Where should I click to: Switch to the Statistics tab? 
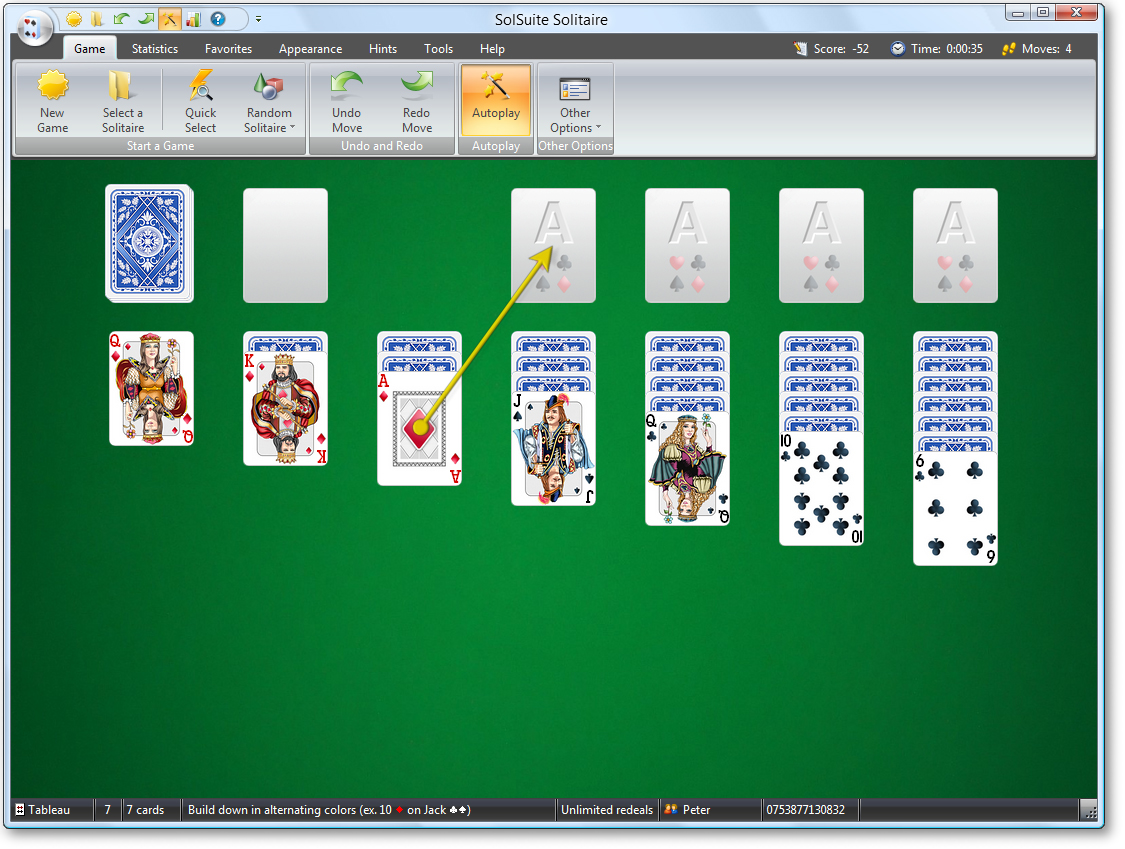coord(155,49)
